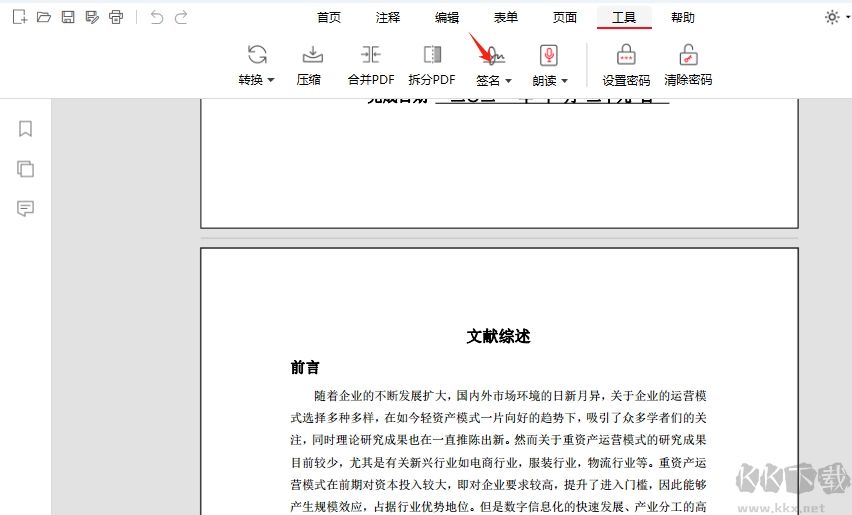Click the 文献综述 heading in the document
This screenshot has width=852, height=515.
coord(498,336)
